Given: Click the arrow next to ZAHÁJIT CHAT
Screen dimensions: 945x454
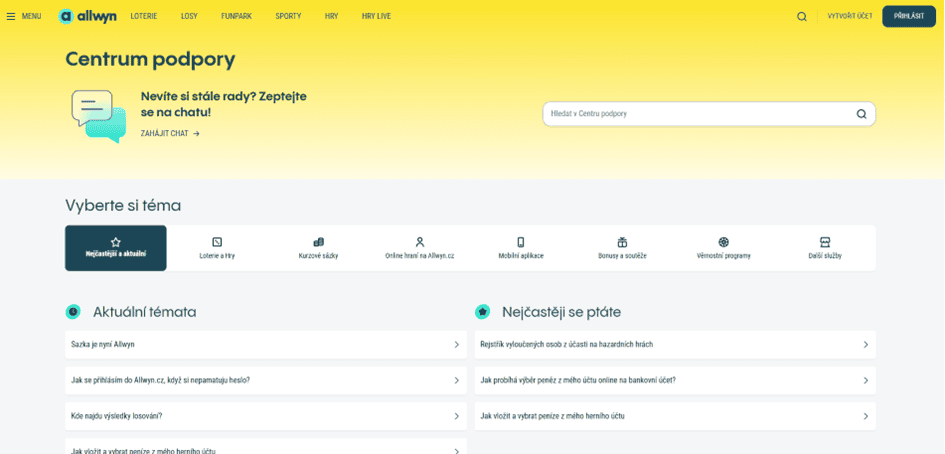Looking at the screenshot, I should (196, 134).
